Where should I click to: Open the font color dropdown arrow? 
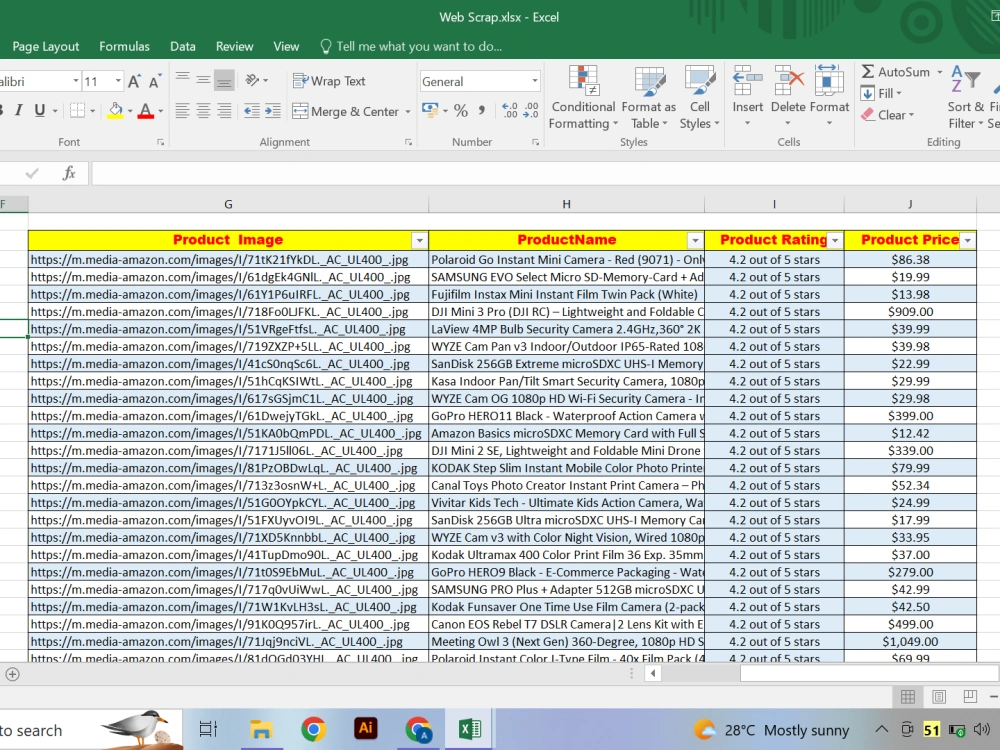[160, 111]
